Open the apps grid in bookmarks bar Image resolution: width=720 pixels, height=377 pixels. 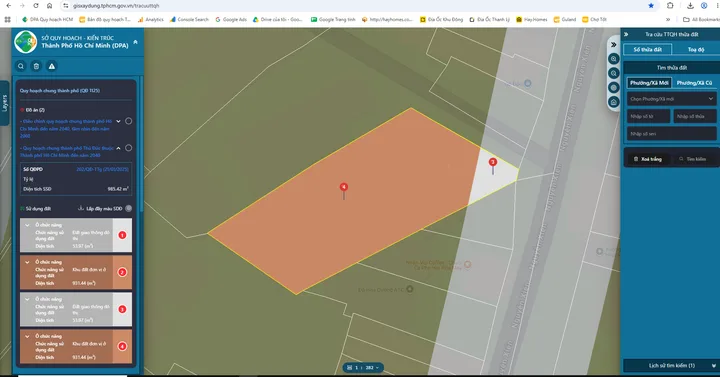tap(7, 19)
